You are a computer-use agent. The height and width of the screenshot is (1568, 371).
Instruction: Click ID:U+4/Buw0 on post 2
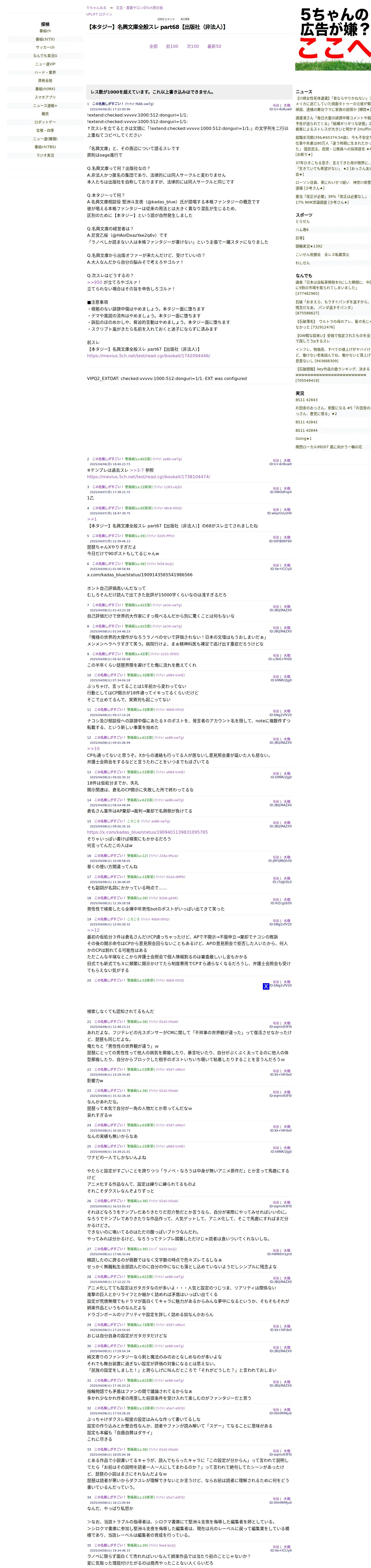(280, 464)
